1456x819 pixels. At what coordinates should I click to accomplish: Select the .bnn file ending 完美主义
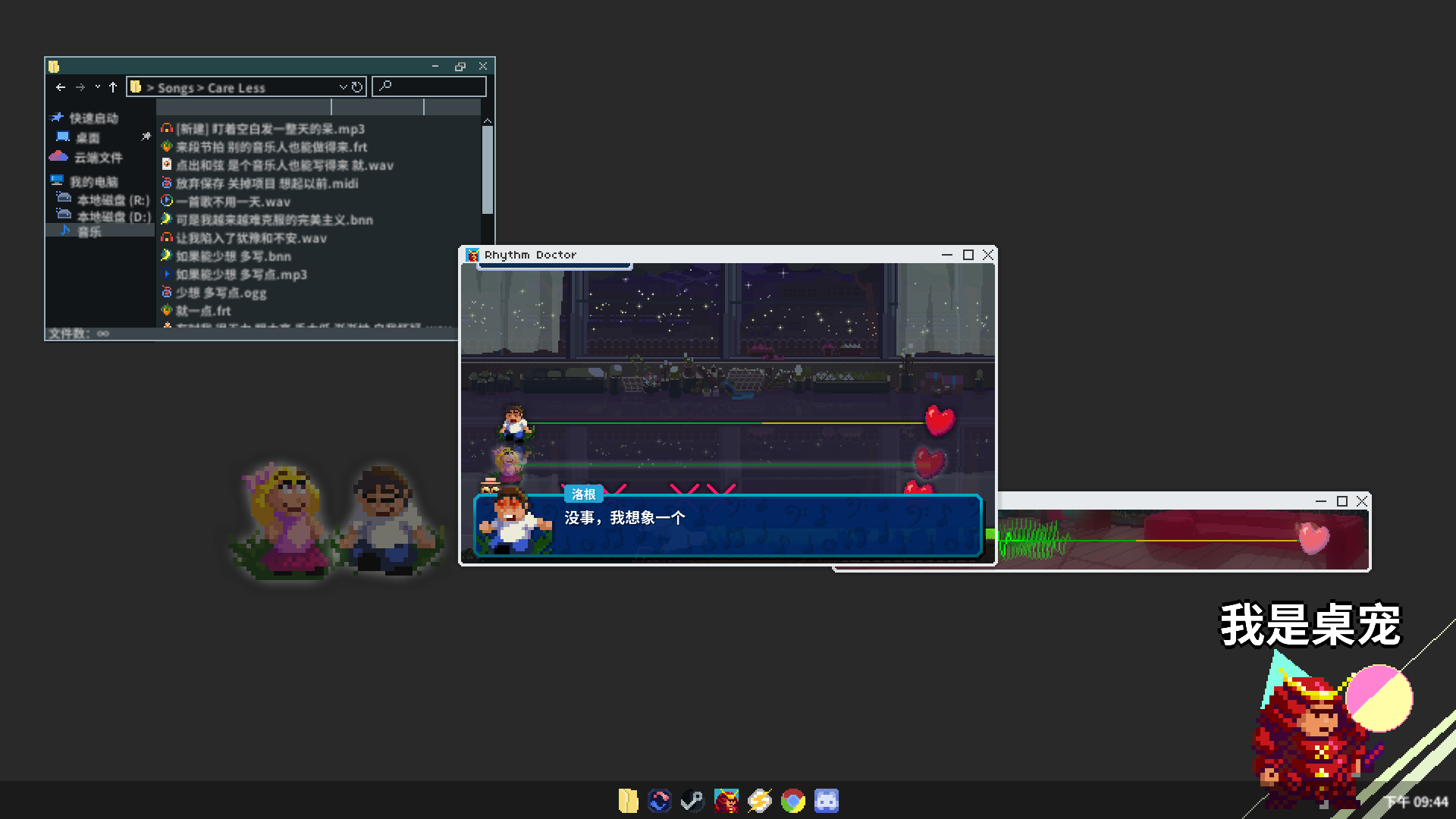pos(268,220)
